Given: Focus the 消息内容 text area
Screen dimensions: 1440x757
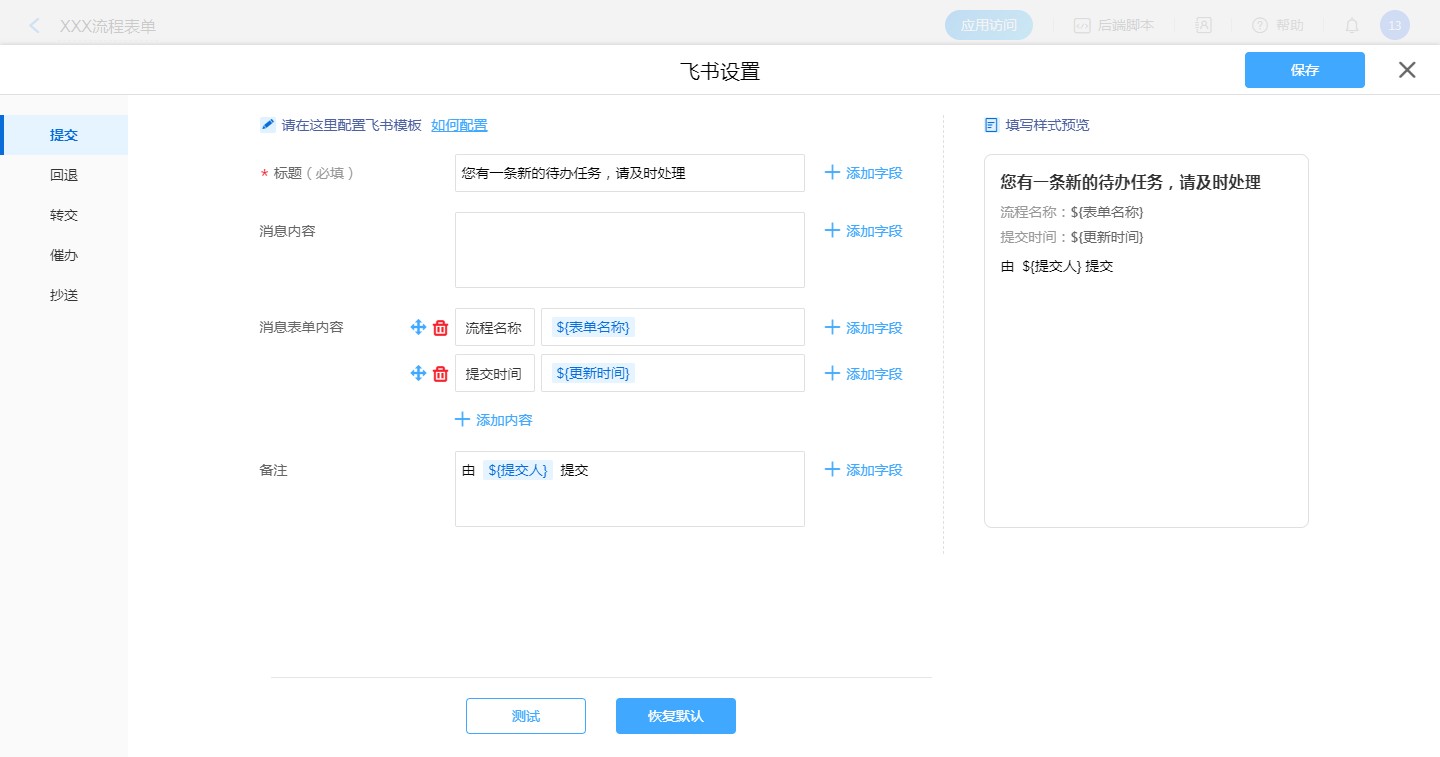Looking at the screenshot, I should [x=629, y=250].
